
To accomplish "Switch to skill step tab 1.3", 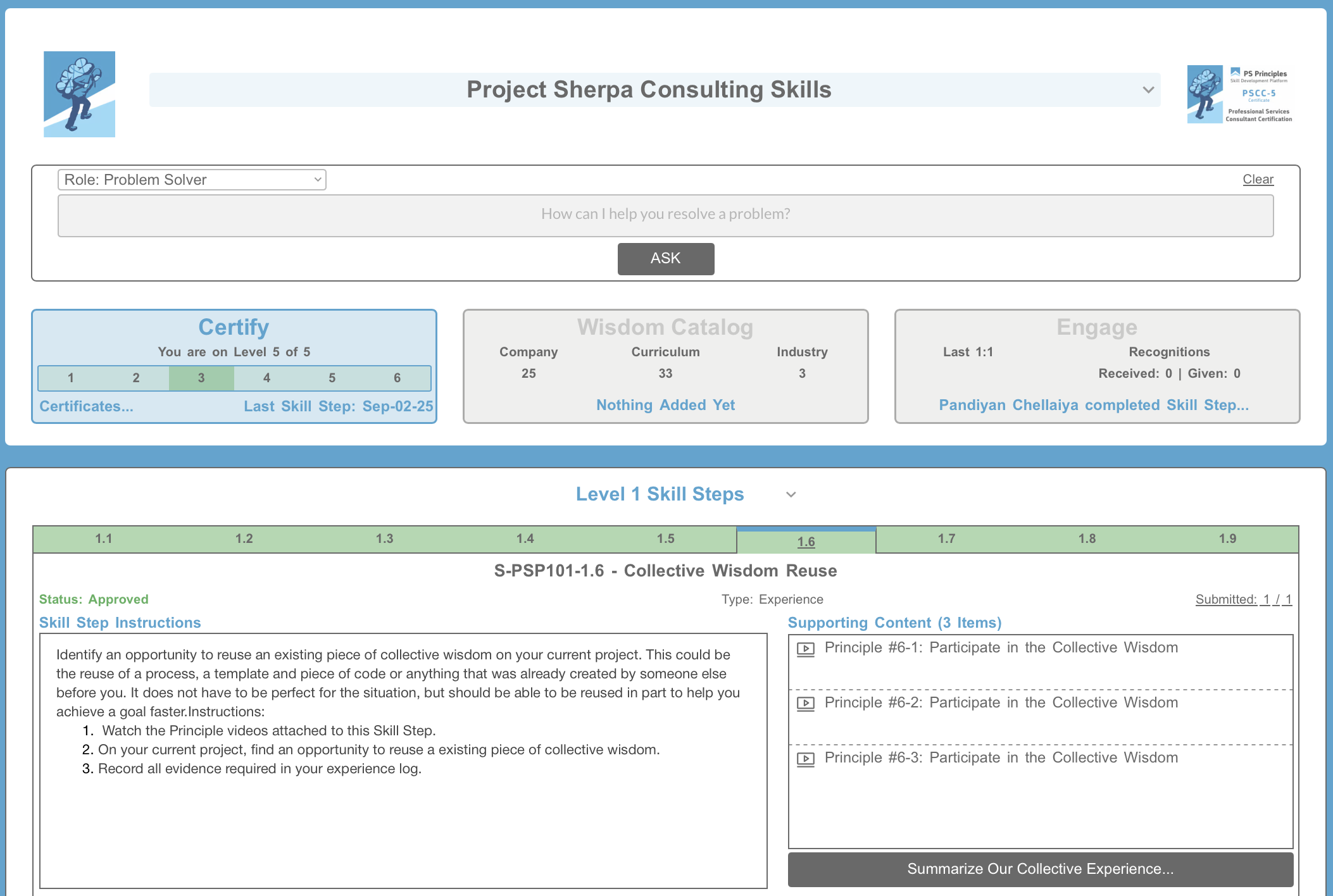I will pos(384,538).
